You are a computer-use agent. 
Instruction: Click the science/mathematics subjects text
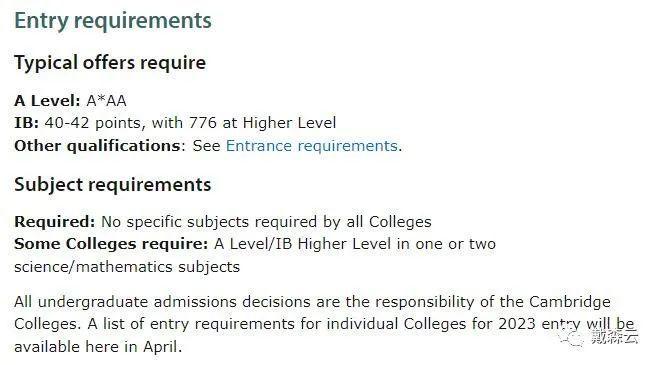coord(127,267)
